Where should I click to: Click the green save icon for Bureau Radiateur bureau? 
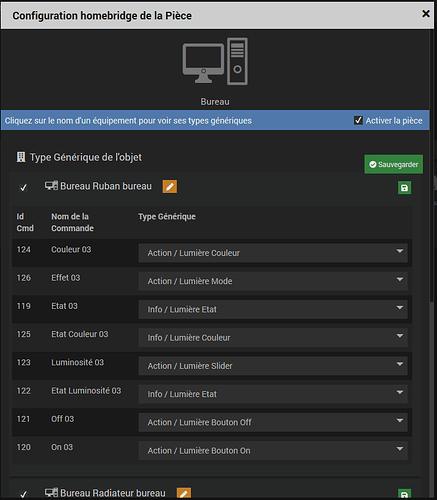[404, 495]
